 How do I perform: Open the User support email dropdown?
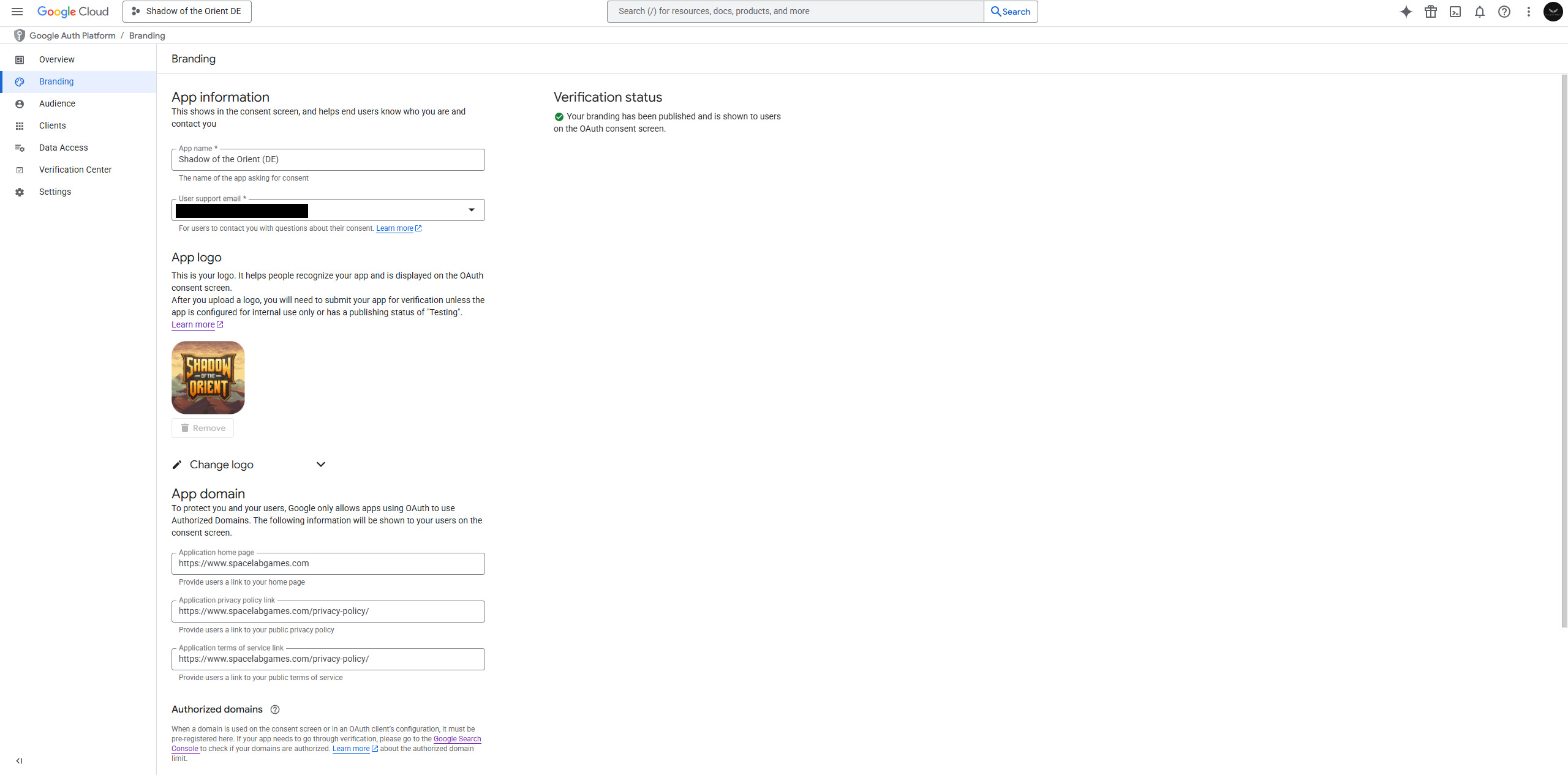pos(471,210)
